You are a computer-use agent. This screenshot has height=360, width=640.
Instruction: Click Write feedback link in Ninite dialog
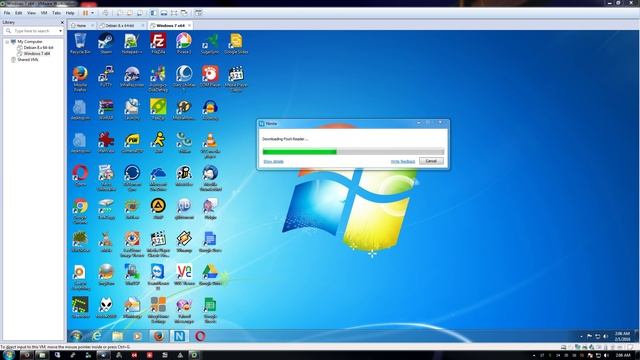point(402,162)
